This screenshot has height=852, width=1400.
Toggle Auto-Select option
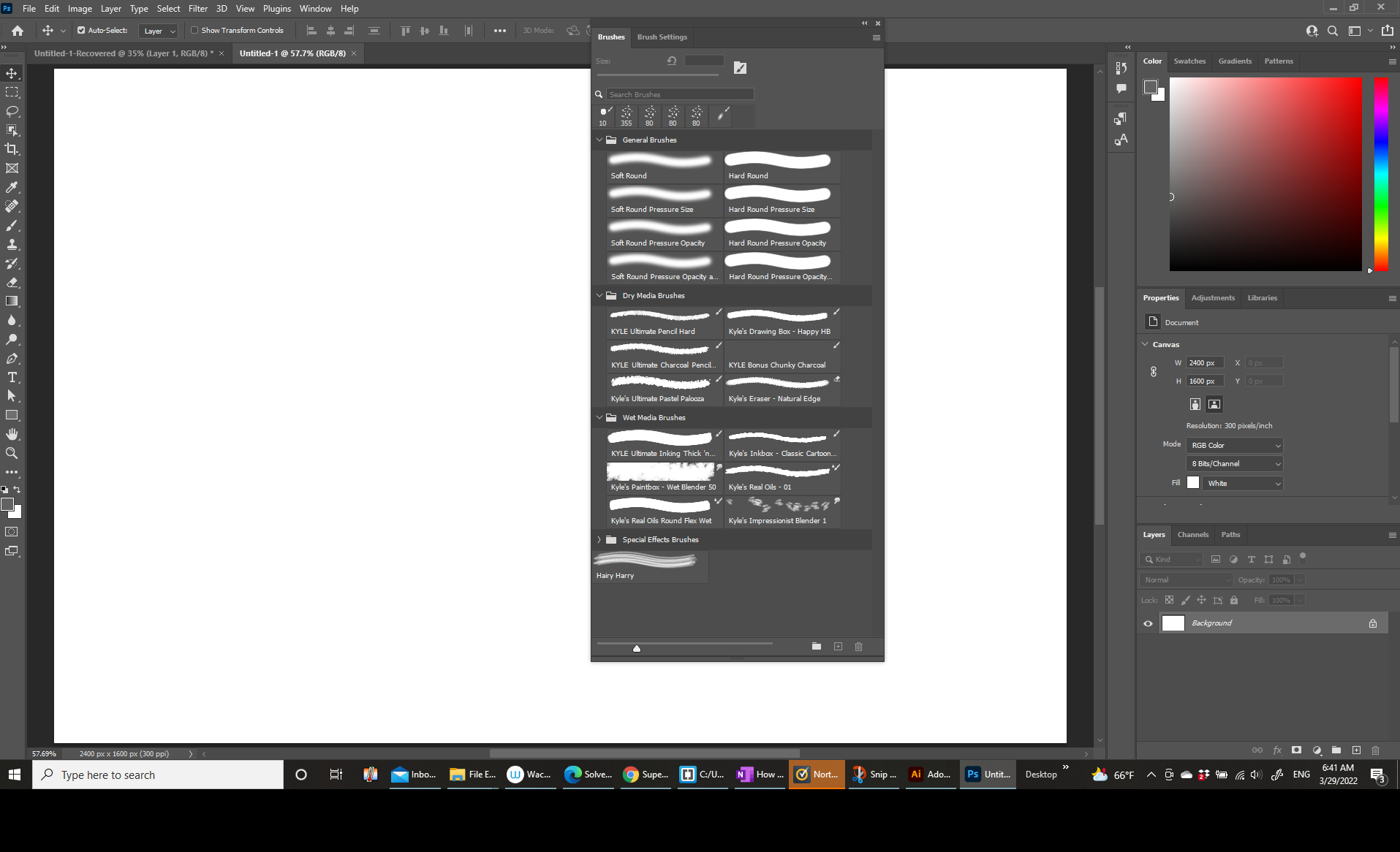click(82, 30)
